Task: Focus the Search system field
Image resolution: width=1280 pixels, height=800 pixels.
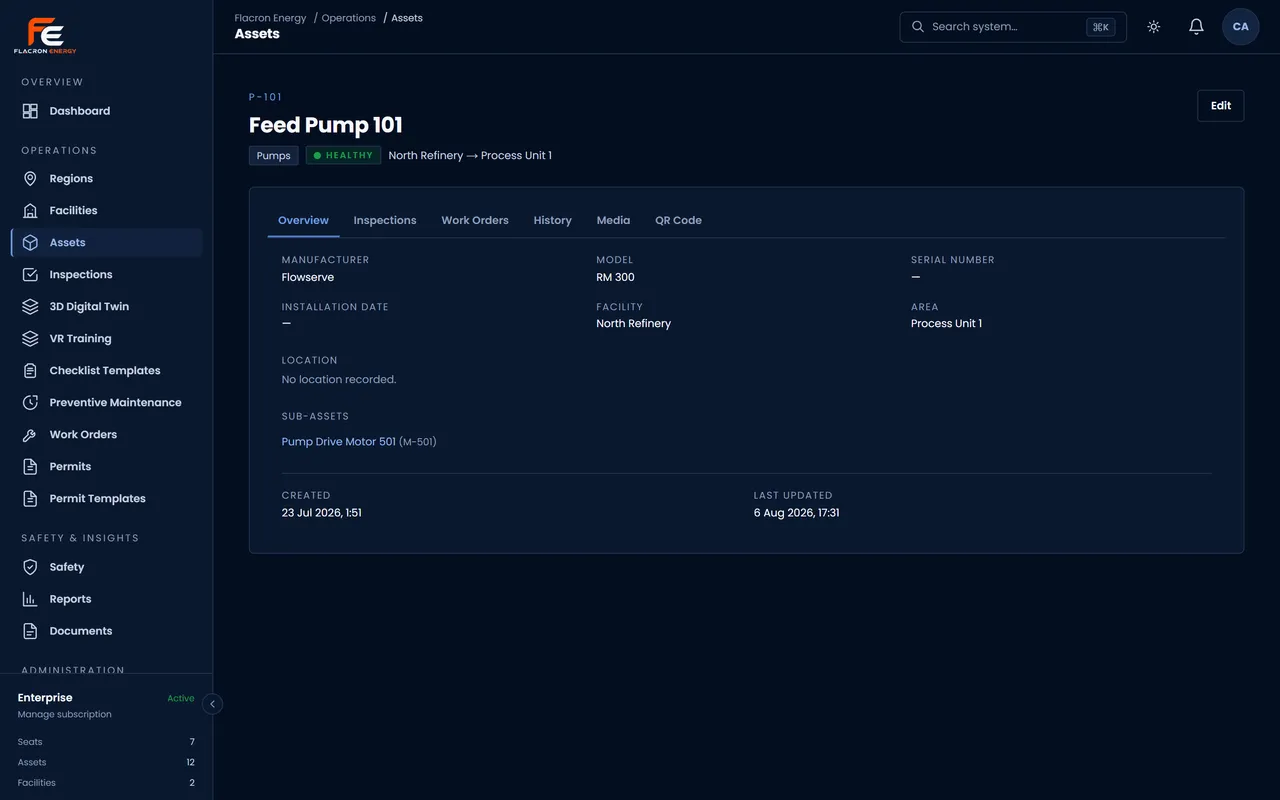Action: (x=1013, y=27)
